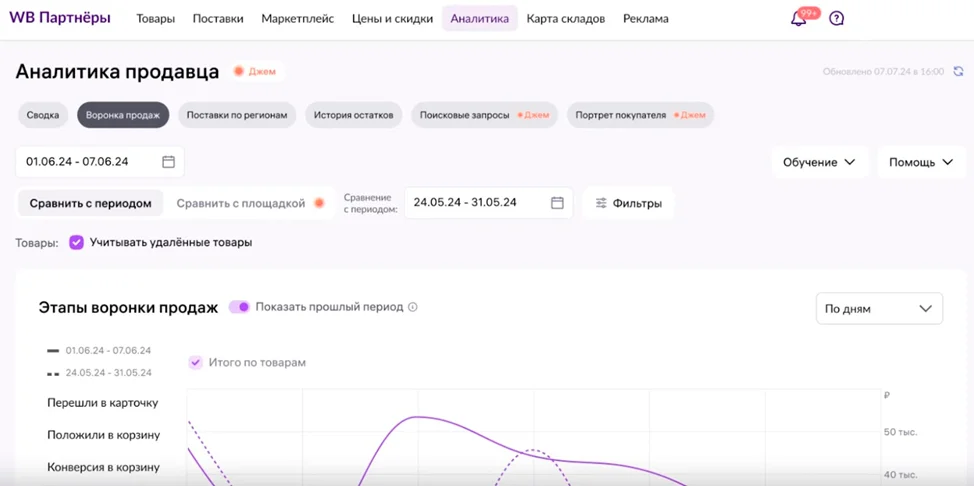Open the Аналитика menu

pos(480,19)
